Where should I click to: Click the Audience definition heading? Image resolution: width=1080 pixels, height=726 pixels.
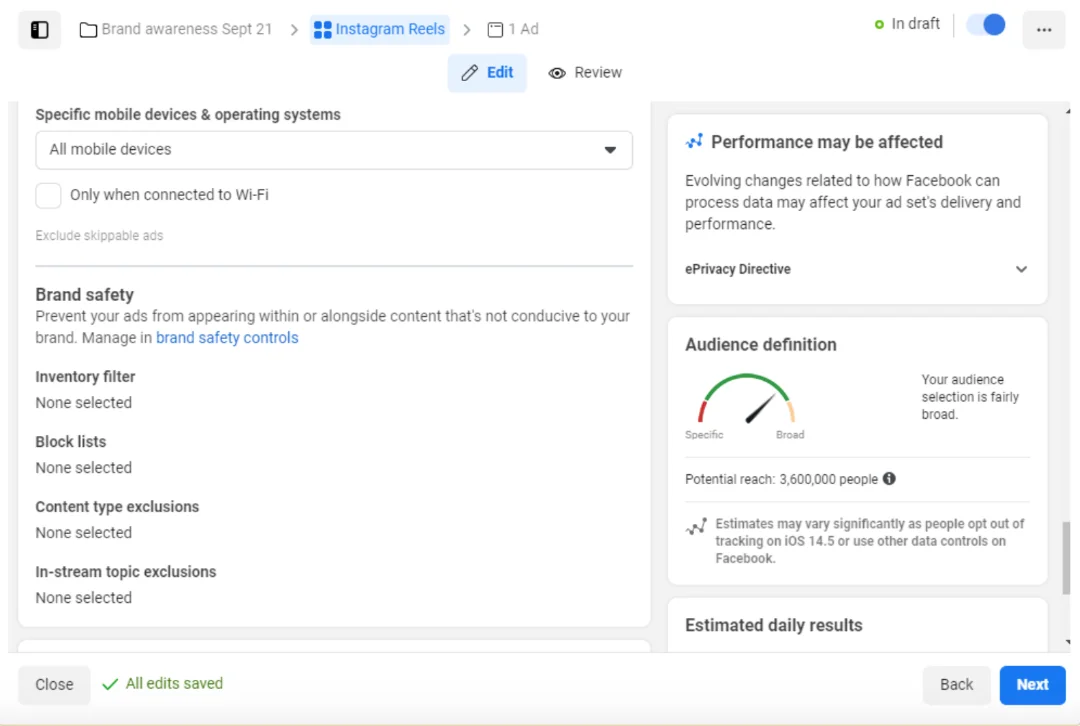(760, 344)
